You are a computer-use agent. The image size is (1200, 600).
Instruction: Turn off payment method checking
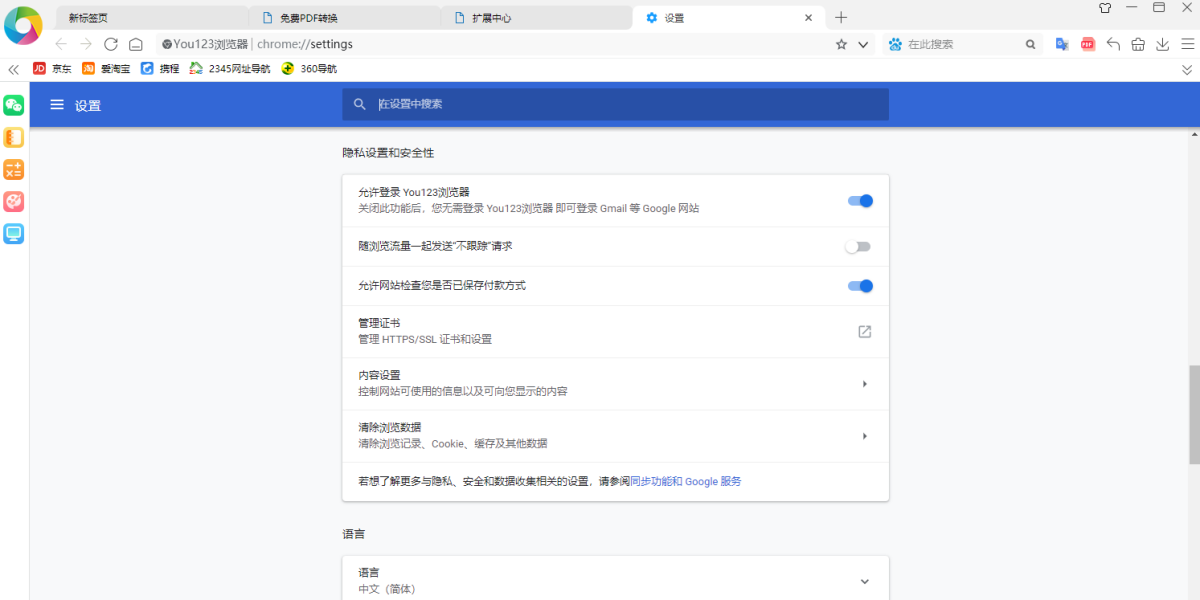(x=859, y=285)
